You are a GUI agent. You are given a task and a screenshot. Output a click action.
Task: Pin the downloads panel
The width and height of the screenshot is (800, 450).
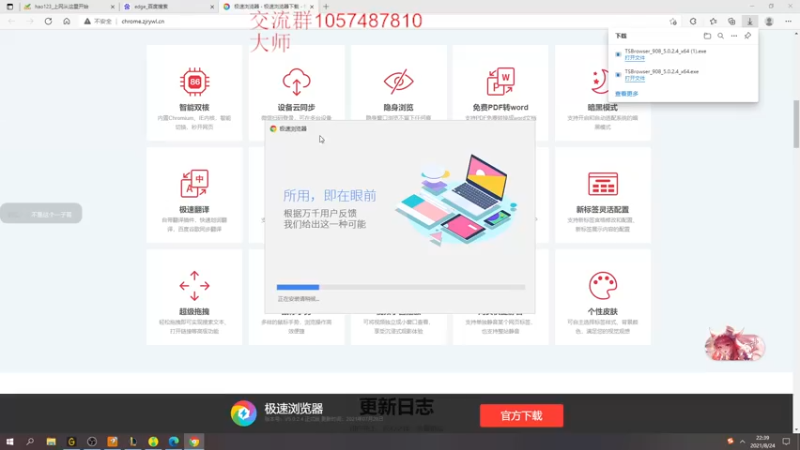[747, 36]
